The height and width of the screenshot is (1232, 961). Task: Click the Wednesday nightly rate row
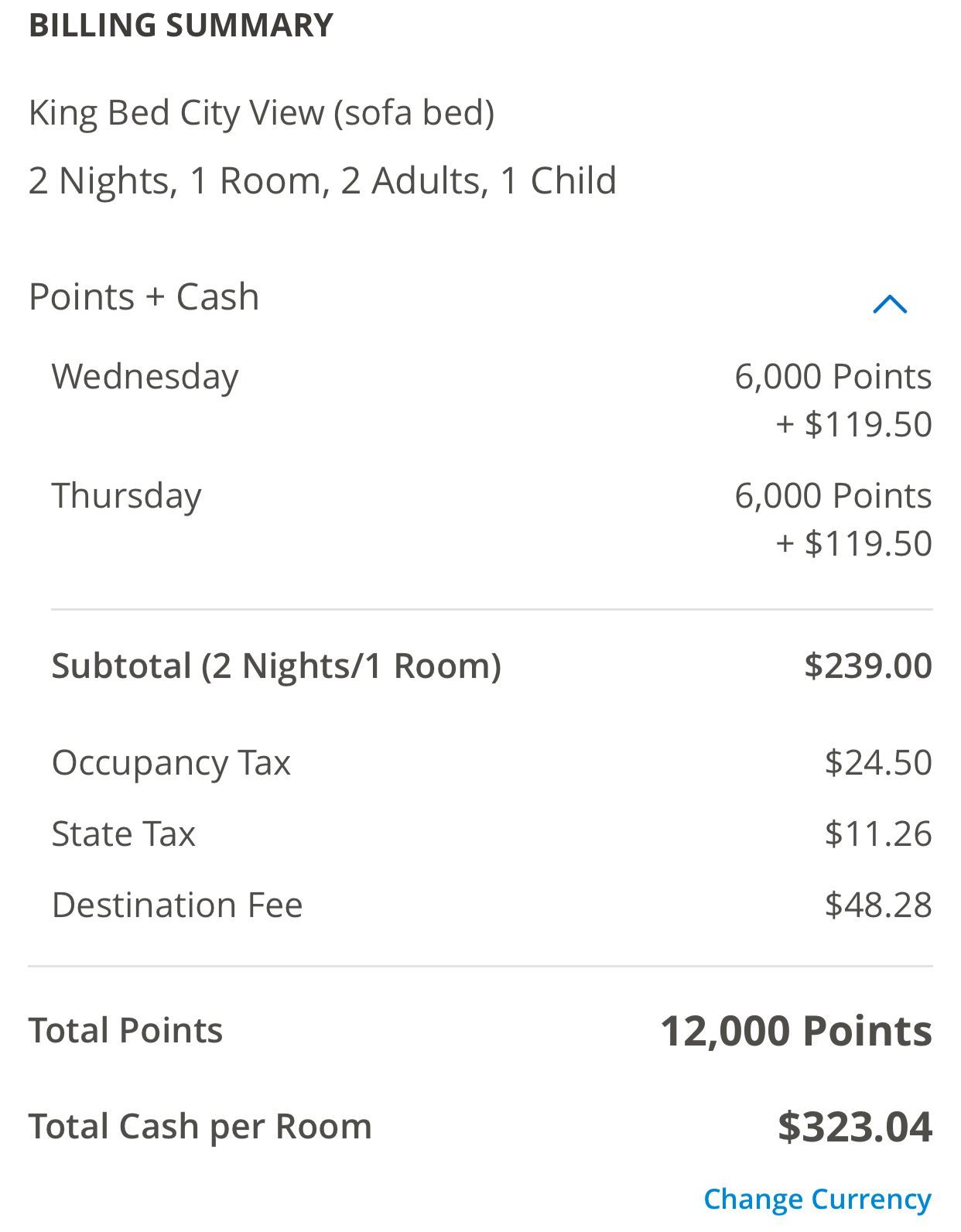click(x=491, y=400)
